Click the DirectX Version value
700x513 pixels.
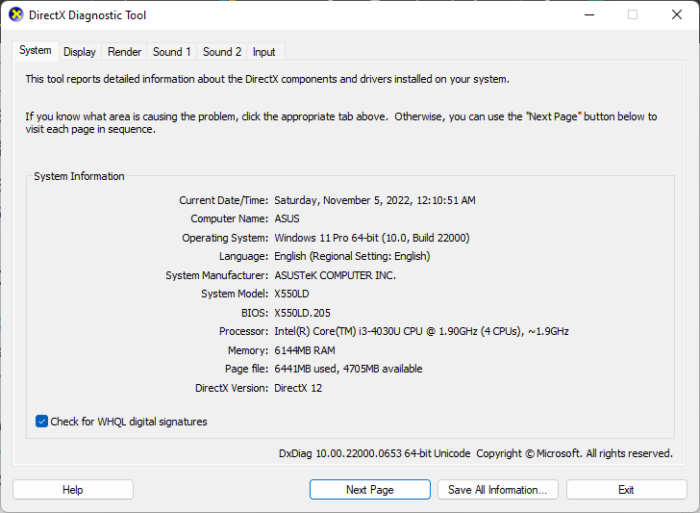(298, 388)
